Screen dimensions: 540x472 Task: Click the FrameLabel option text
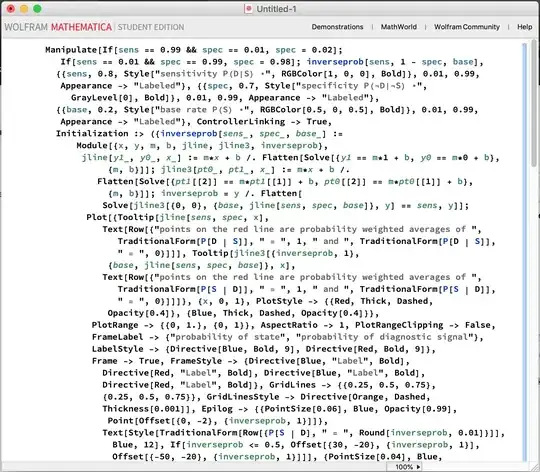(x=117, y=337)
